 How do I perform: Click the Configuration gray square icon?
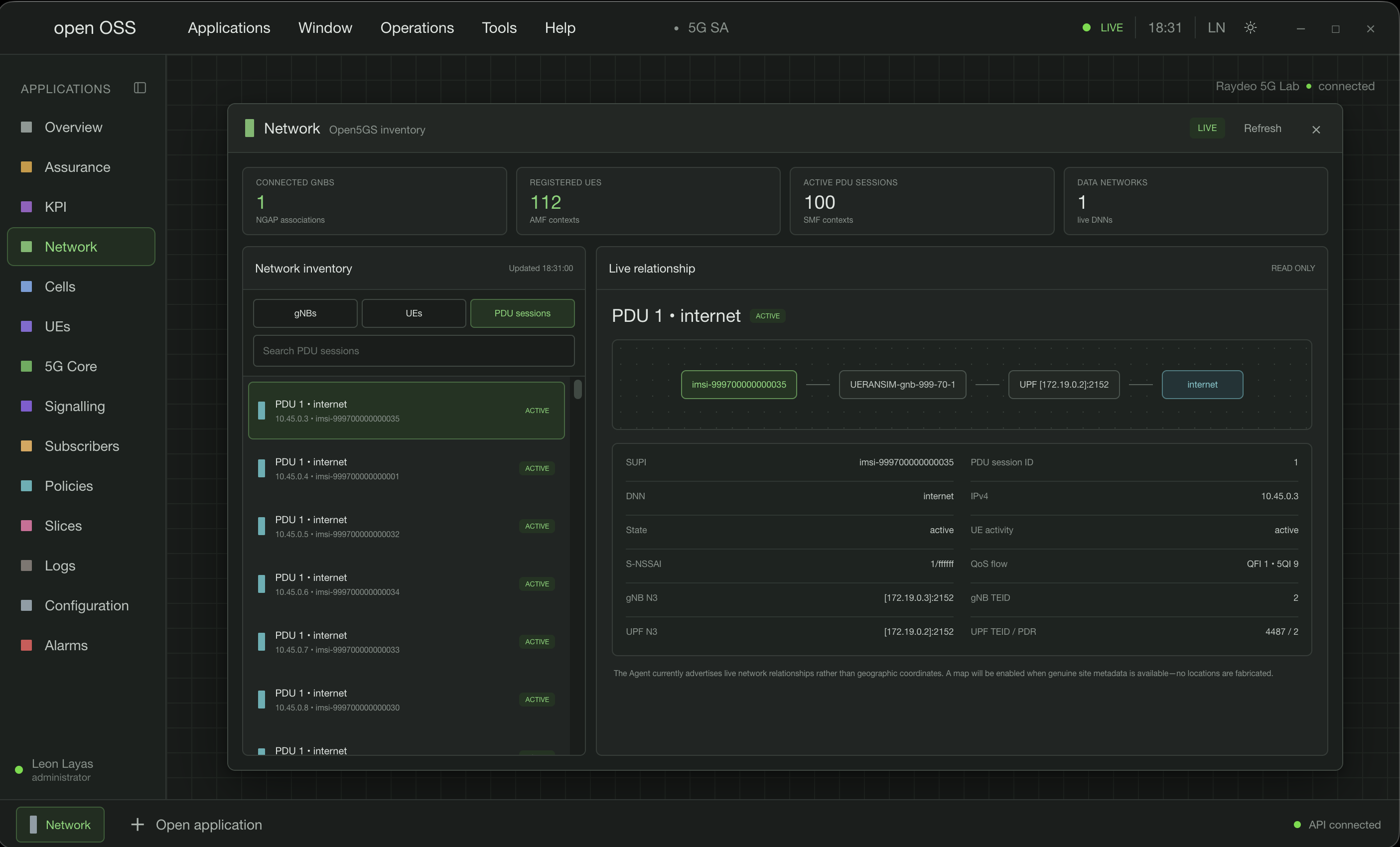click(26, 605)
